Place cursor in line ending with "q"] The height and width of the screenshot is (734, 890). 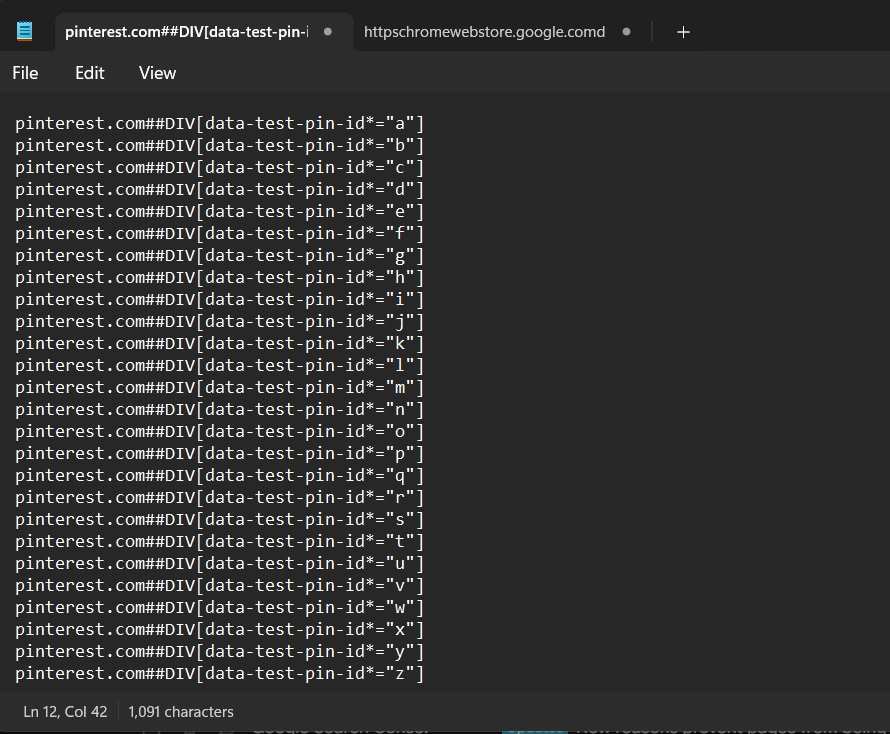click(x=219, y=476)
